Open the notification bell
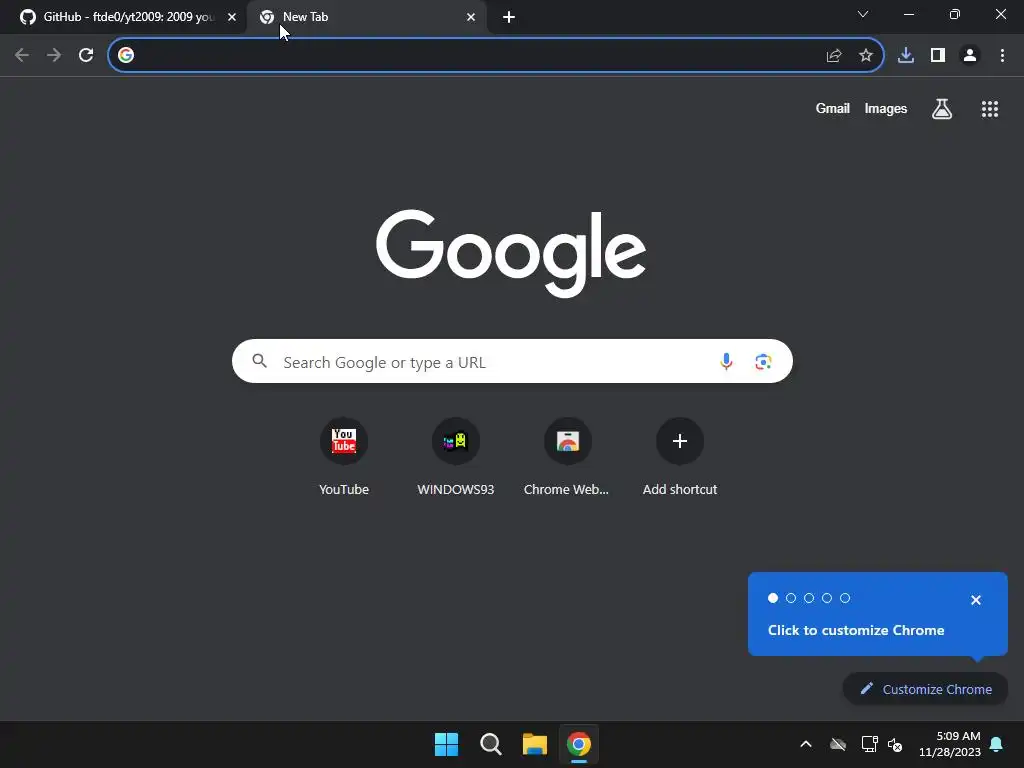Viewport: 1024px width, 768px height. 997,744
